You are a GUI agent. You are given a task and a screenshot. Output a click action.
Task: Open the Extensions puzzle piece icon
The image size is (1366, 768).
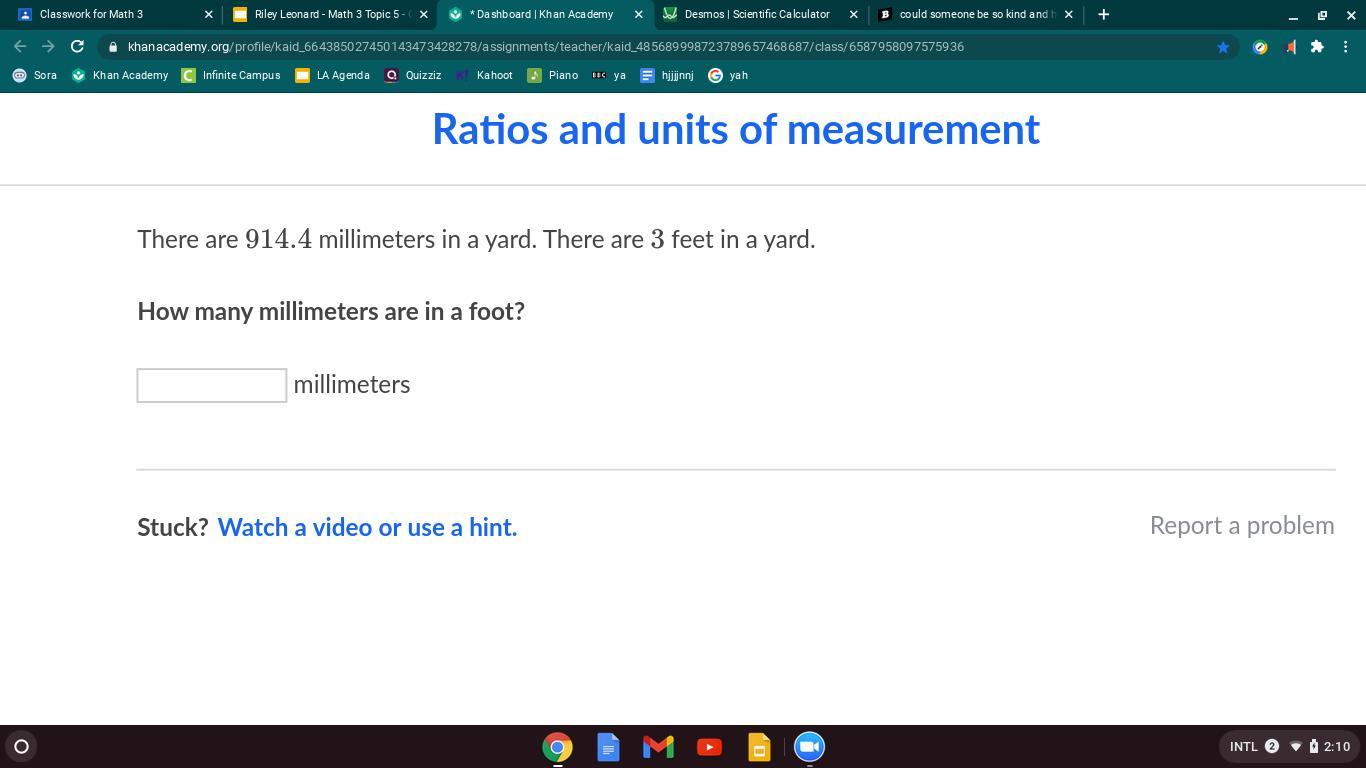coord(1317,47)
